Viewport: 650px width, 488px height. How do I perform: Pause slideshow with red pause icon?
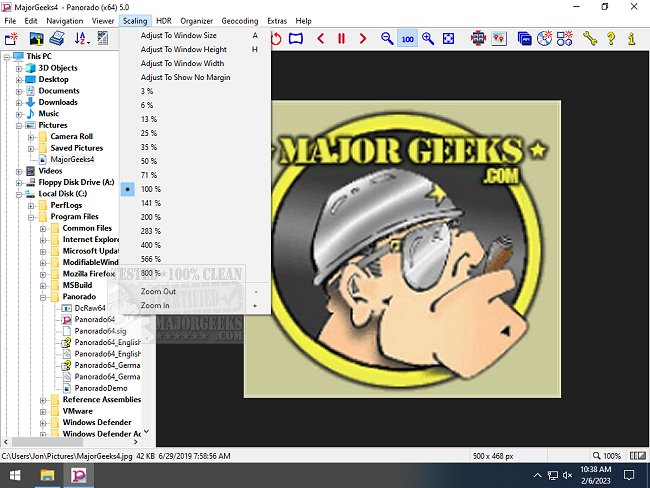click(341, 39)
